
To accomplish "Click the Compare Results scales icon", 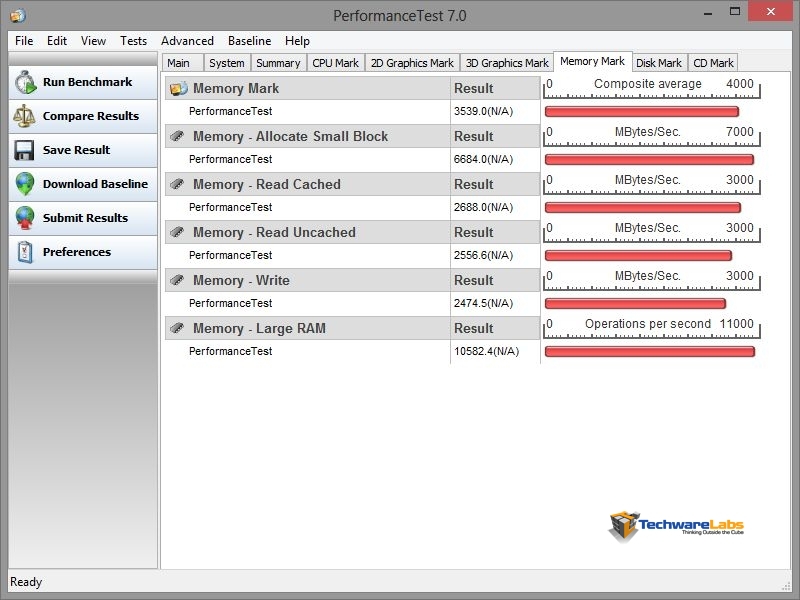I will click(24, 116).
